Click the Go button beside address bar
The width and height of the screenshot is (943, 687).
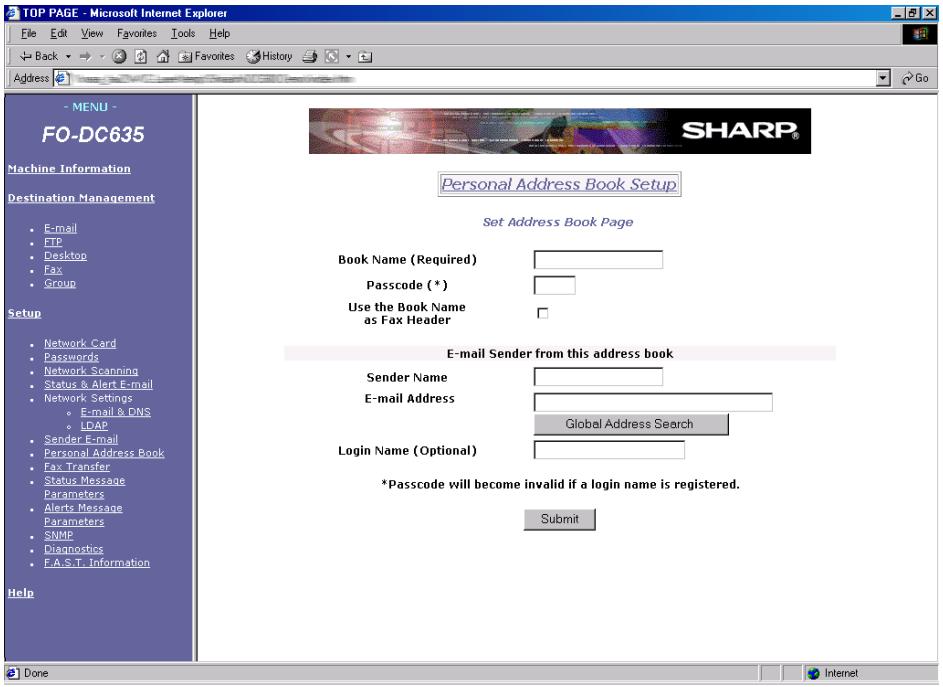(915, 78)
